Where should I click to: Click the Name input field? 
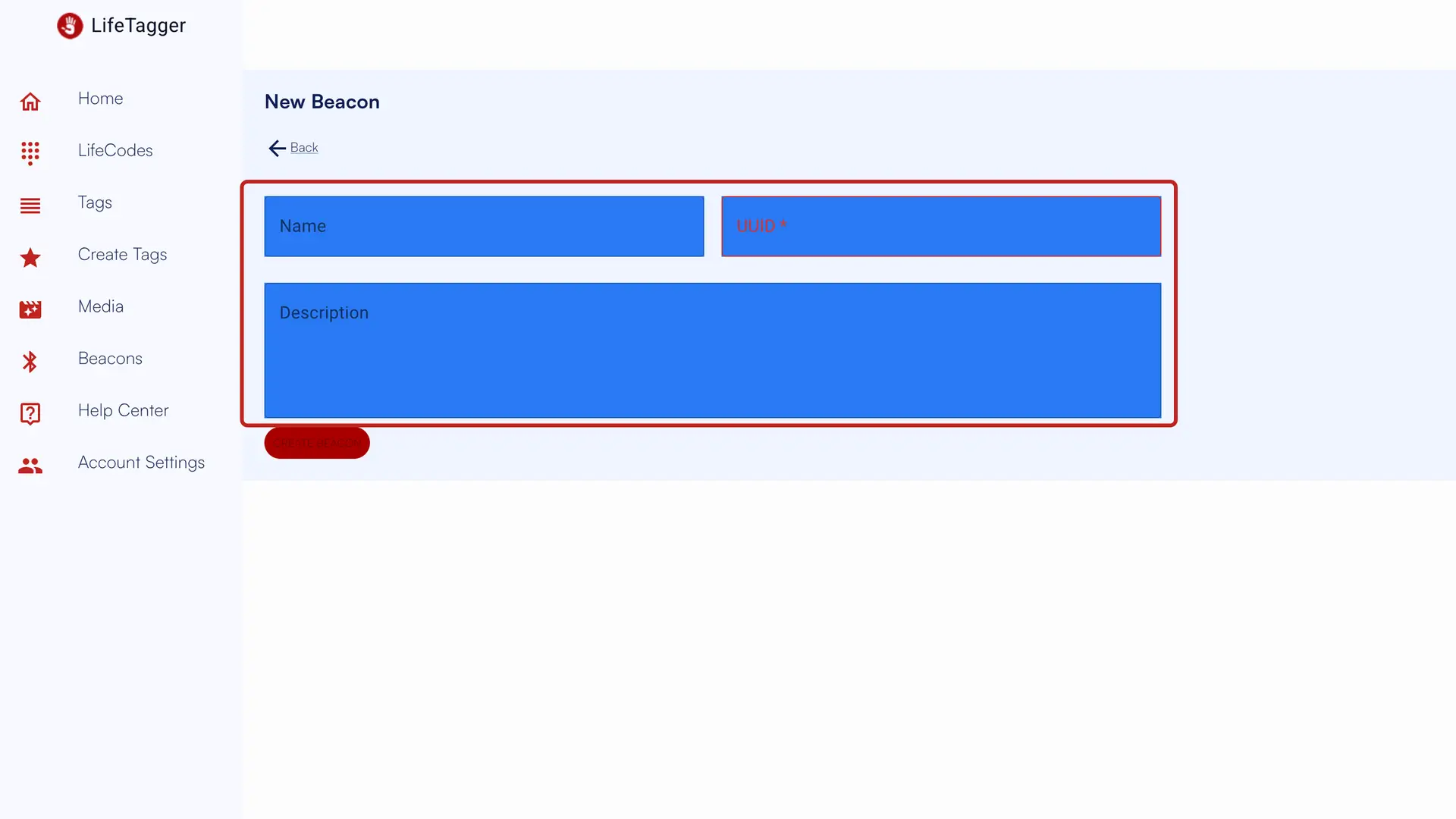(484, 226)
